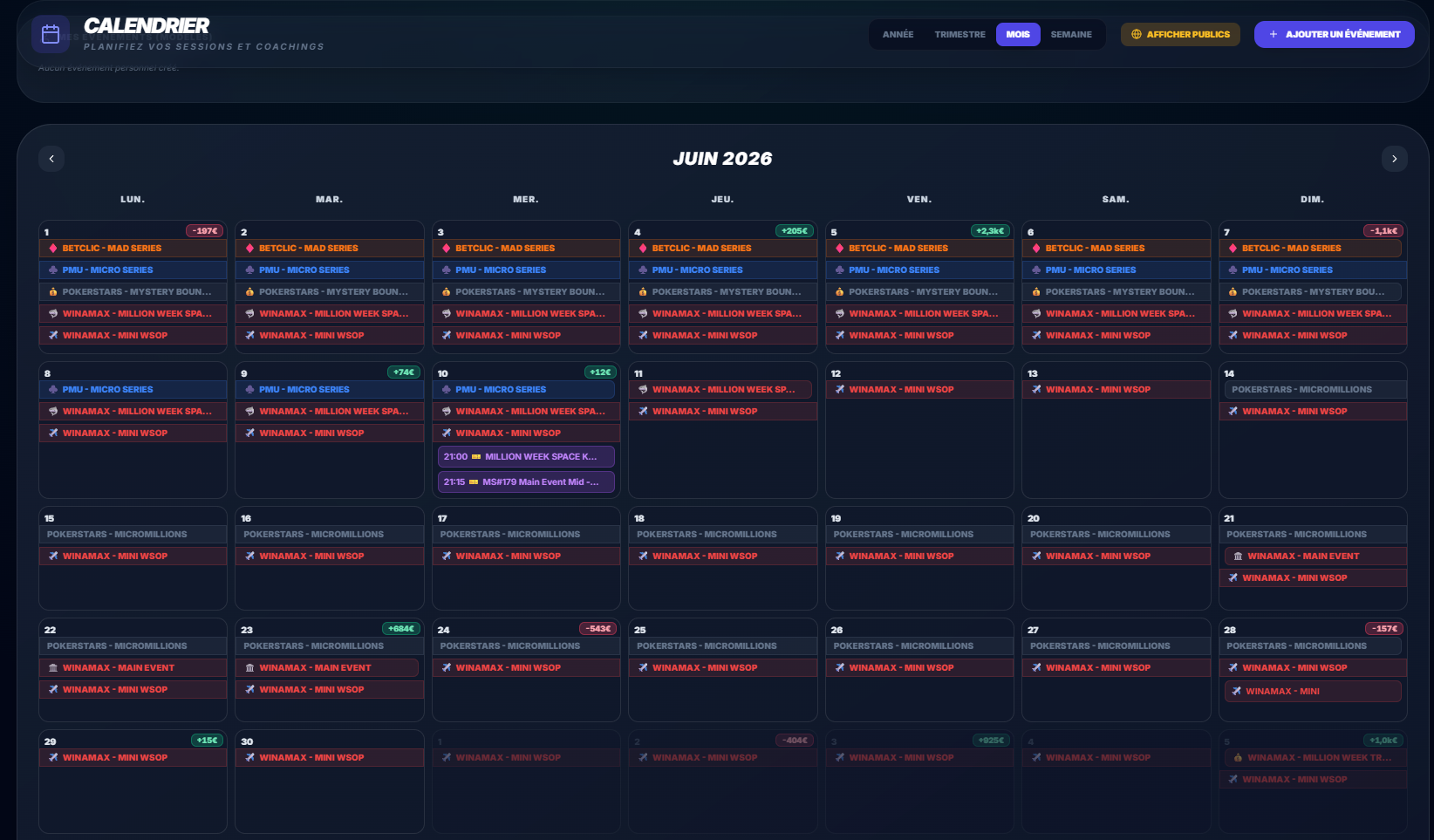Click Mini WSOP icon on June 29
This screenshot has width=1434, height=840.
pos(53,758)
